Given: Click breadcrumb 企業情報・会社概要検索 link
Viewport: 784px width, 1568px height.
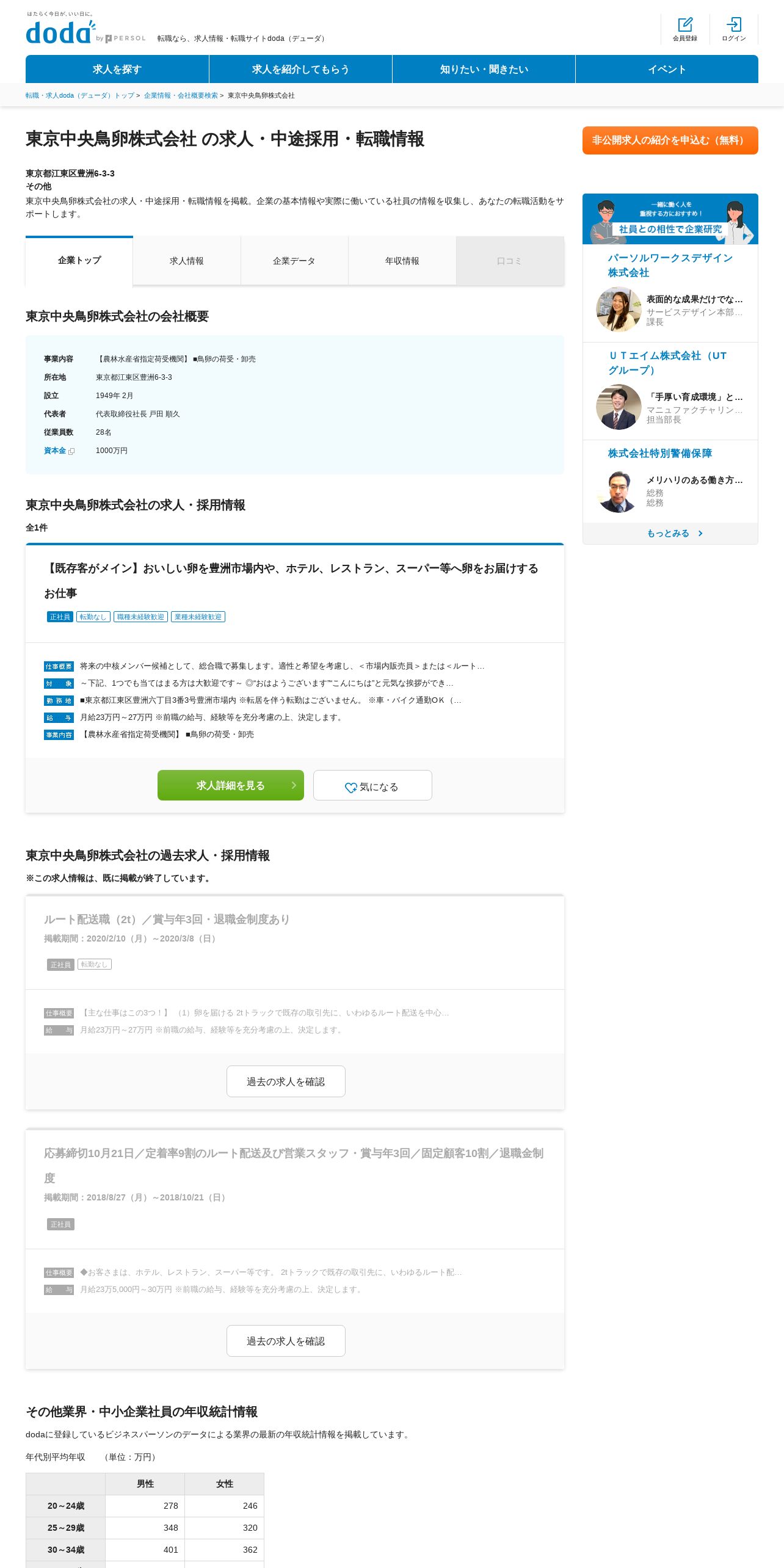Looking at the screenshot, I should [181, 95].
